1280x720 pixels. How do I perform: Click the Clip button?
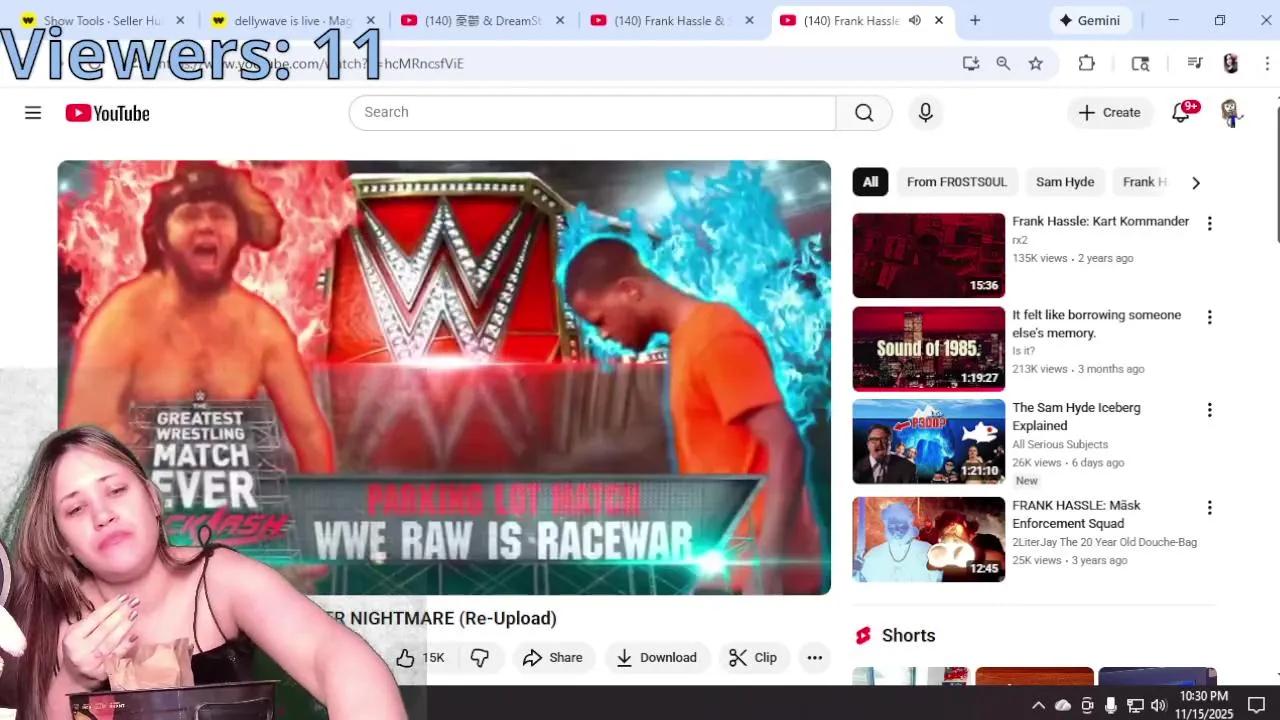tap(753, 657)
